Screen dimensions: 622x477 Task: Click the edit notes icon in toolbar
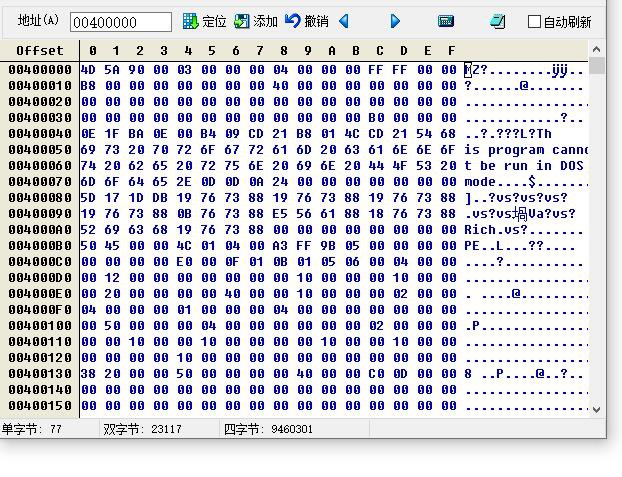[497, 21]
